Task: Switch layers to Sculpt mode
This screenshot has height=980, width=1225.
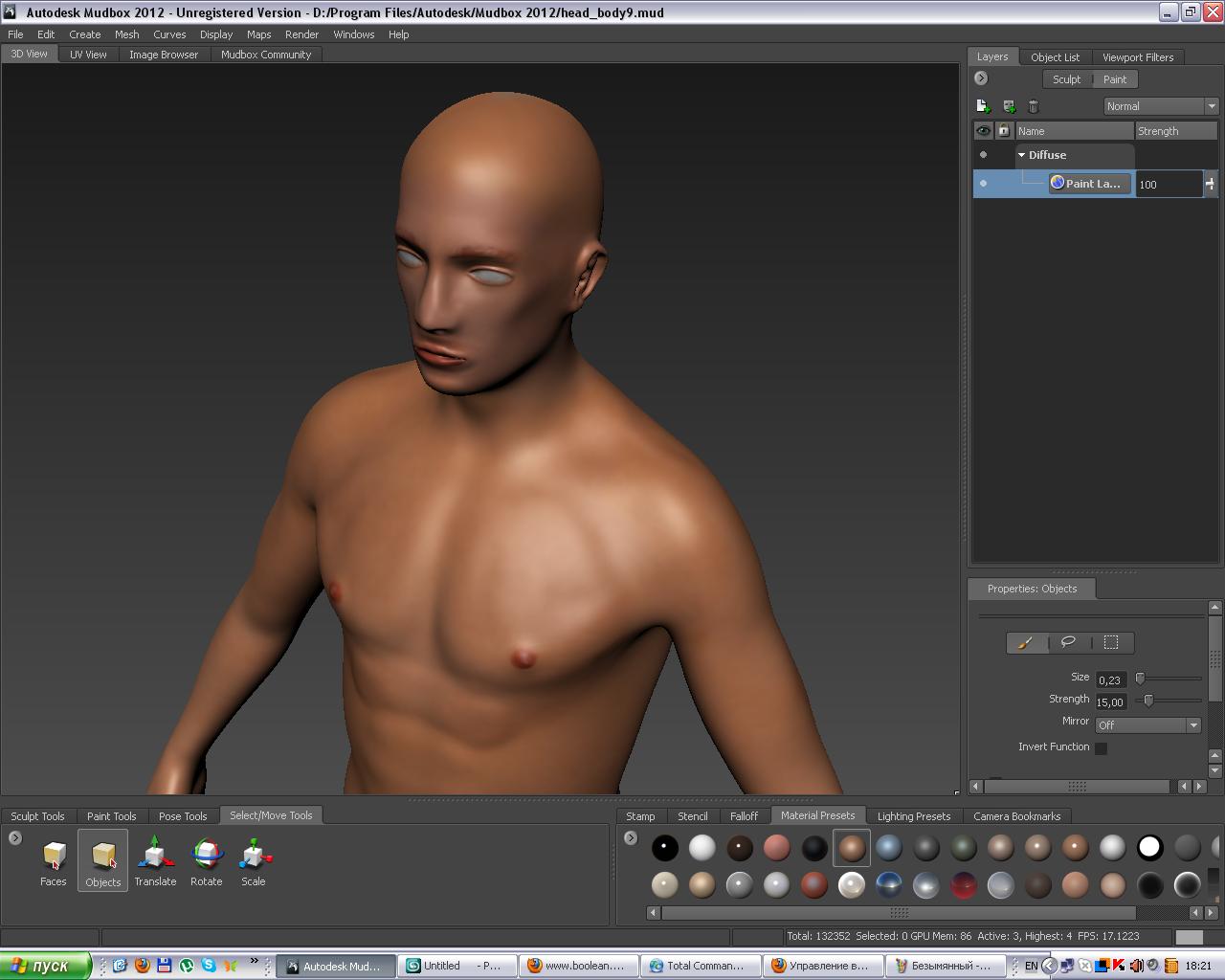Action: (x=1066, y=79)
